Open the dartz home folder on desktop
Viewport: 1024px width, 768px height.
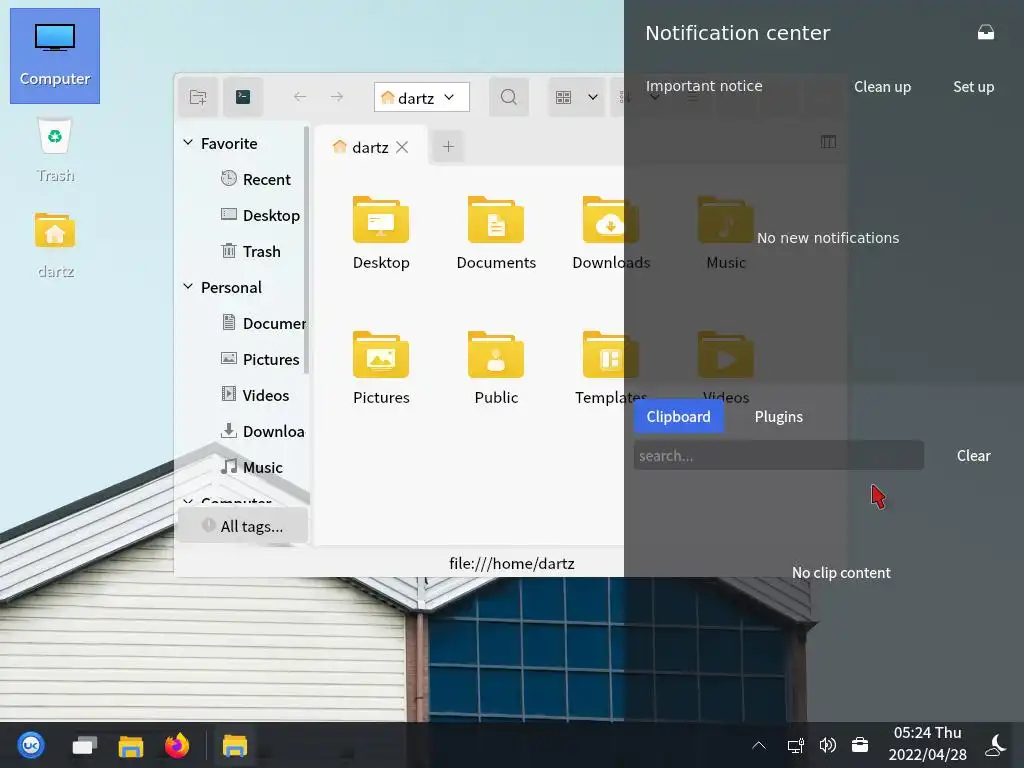pyautogui.click(x=55, y=245)
